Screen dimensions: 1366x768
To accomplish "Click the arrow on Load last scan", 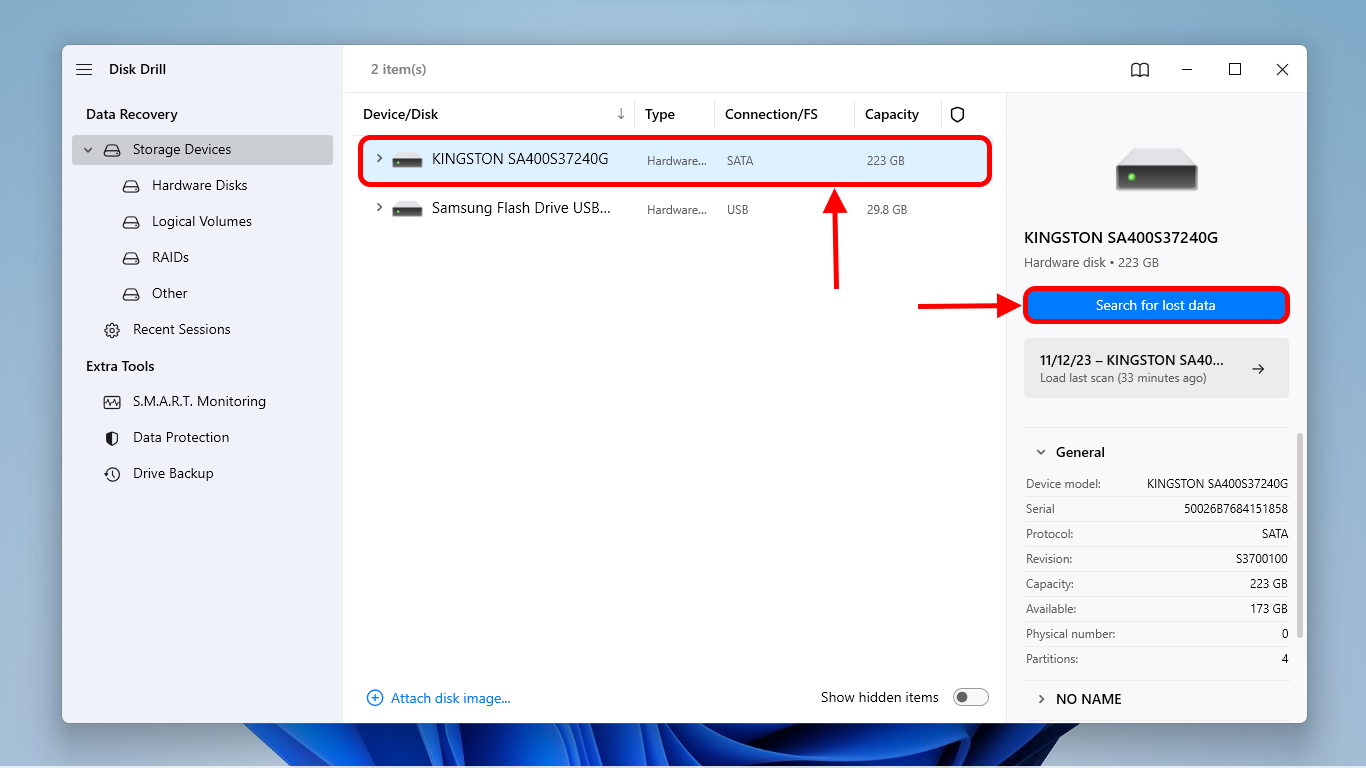I will (x=1259, y=368).
